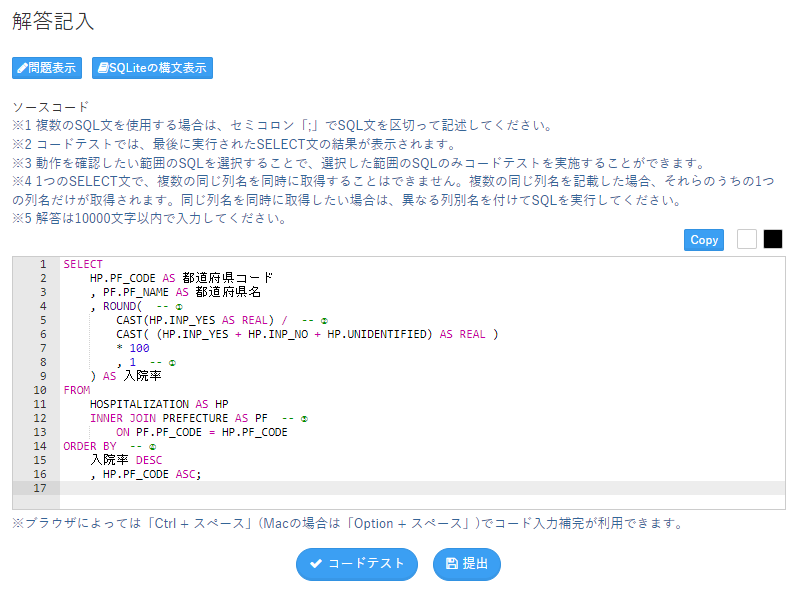Click ORDER BY on line 14

[x=90, y=446]
